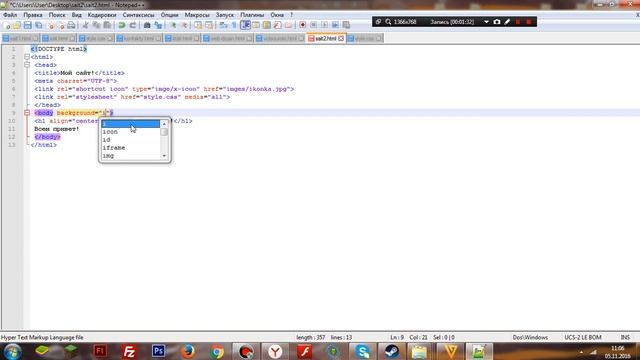Click the UCS-2 LE BOM status field
This screenshot has width=640, height=360.
coord(583,338)
